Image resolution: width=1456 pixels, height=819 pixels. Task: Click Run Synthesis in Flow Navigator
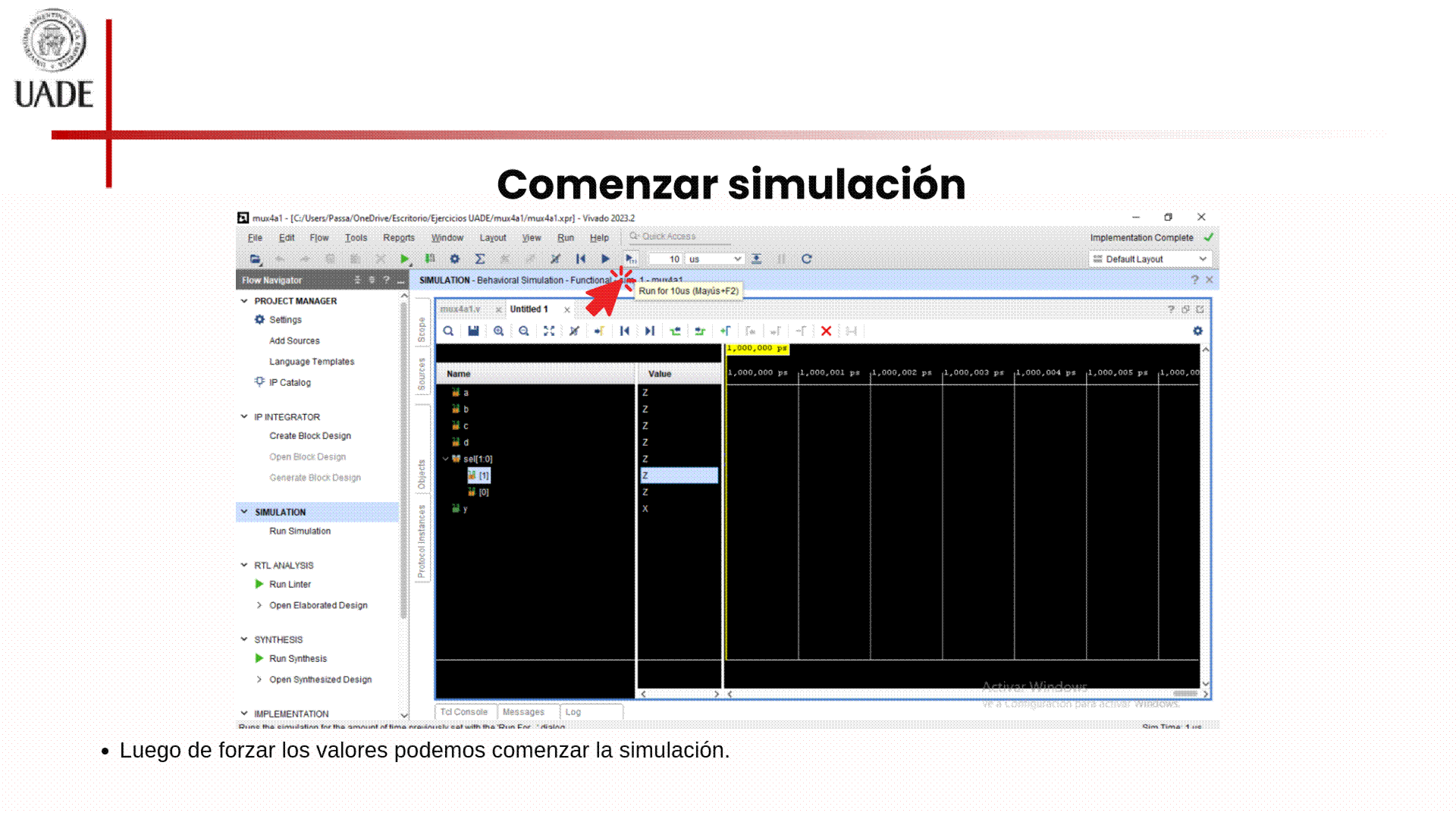[298, 658]
